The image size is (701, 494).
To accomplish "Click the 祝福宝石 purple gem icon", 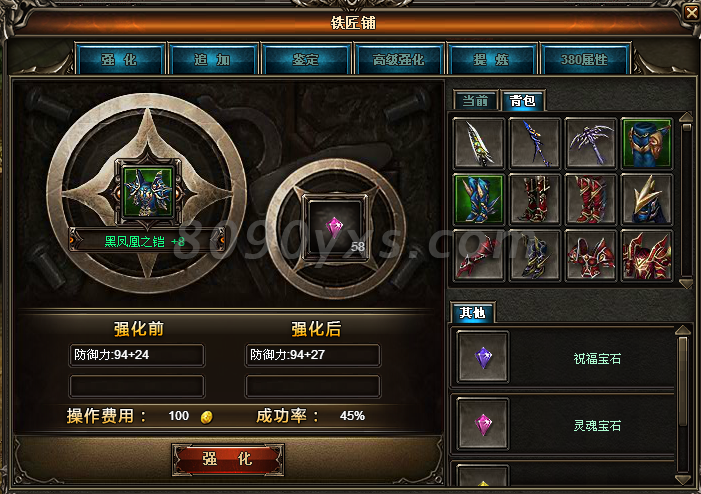I will 483,357.
